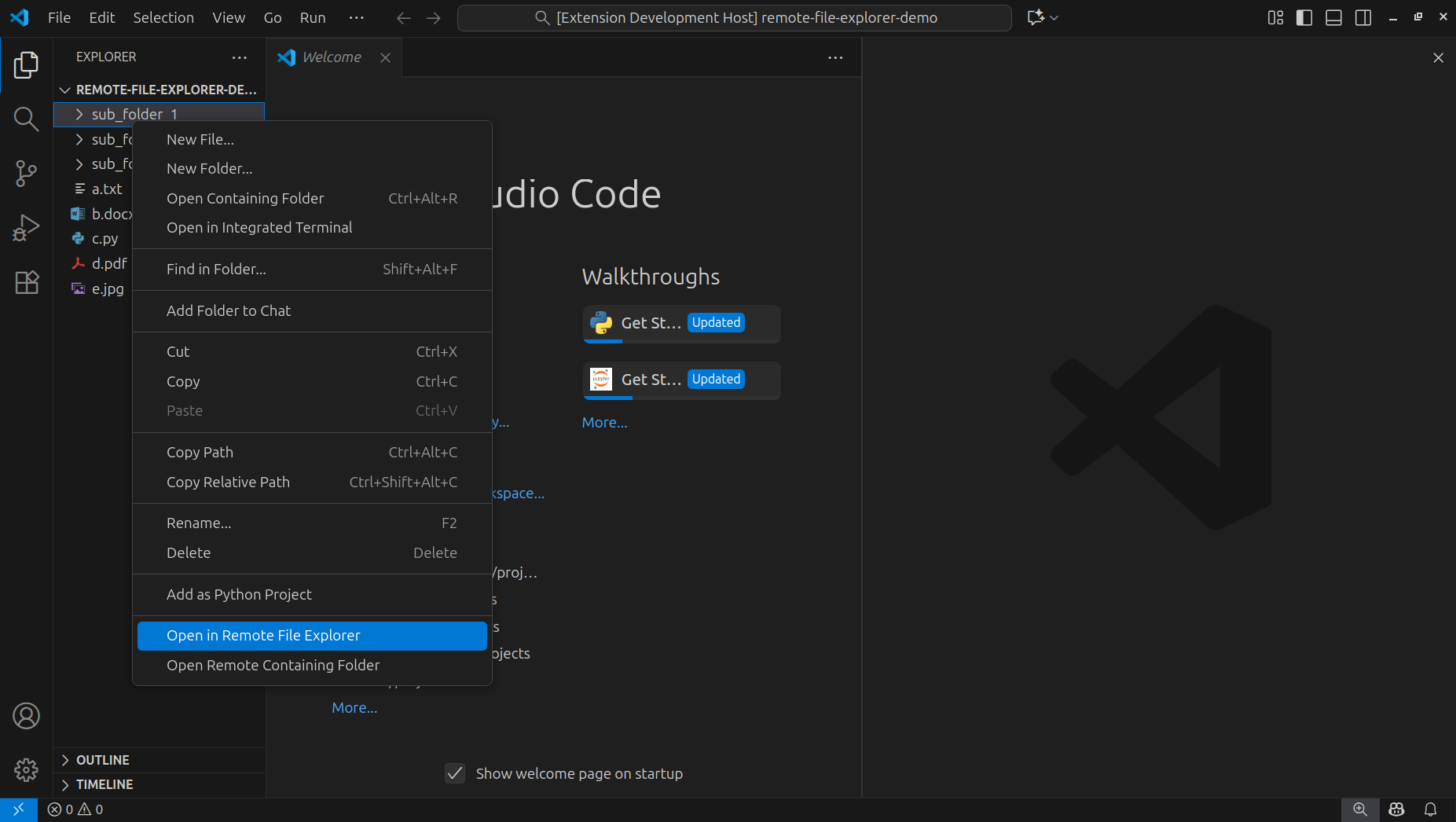1456x822 pixels.
Task: Open the Python Get Started walkthrough
Action: click(681, 324)
